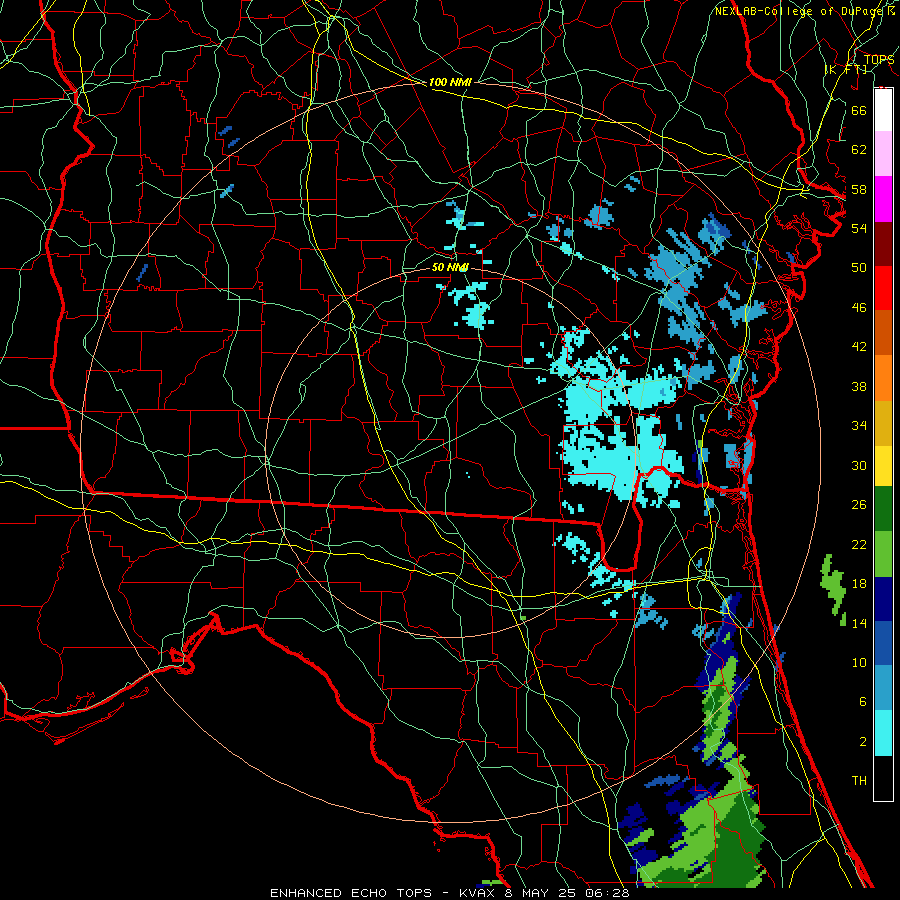Click the '18' legend value
900x900 pixels.
click(859, 584)
